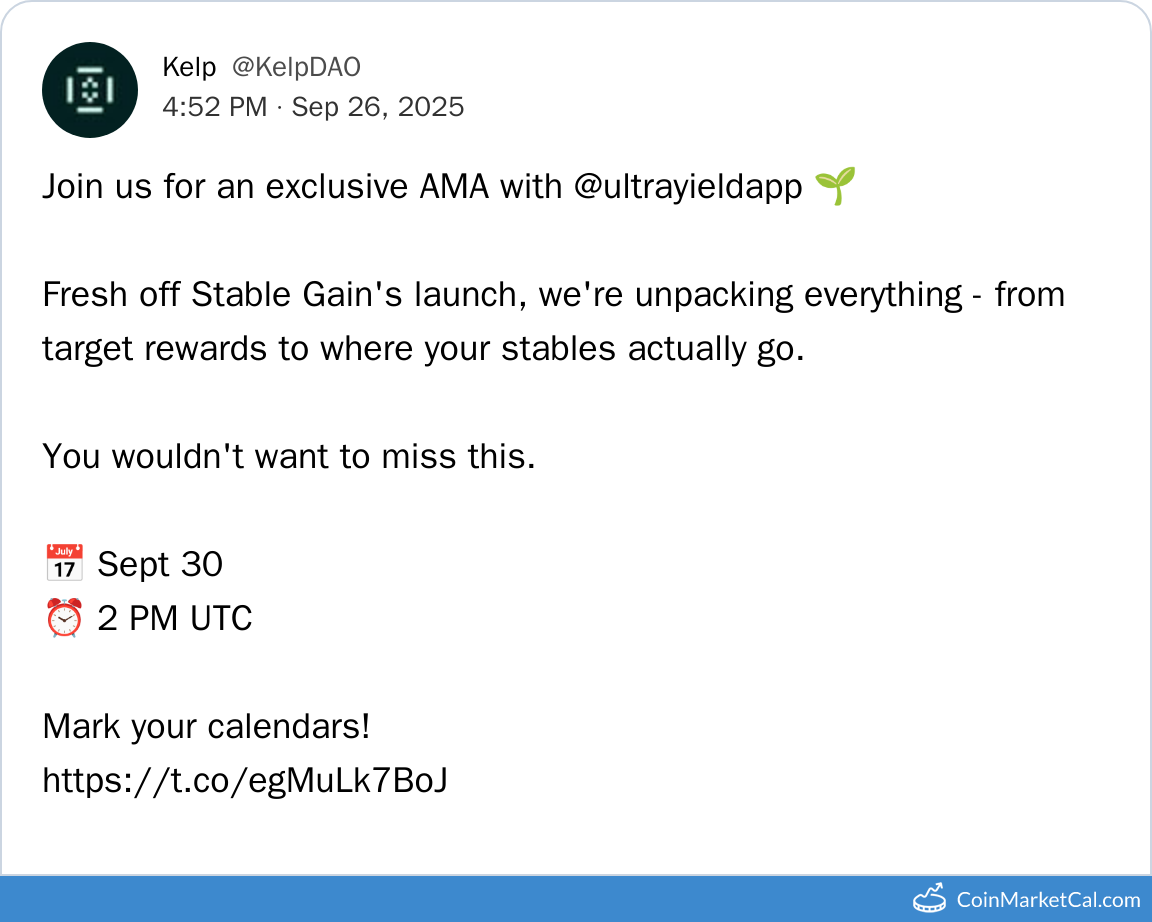The image size is (1152, 922).
Task: Click the 'Mark your calendars!' line
Action: click(206, 726)
